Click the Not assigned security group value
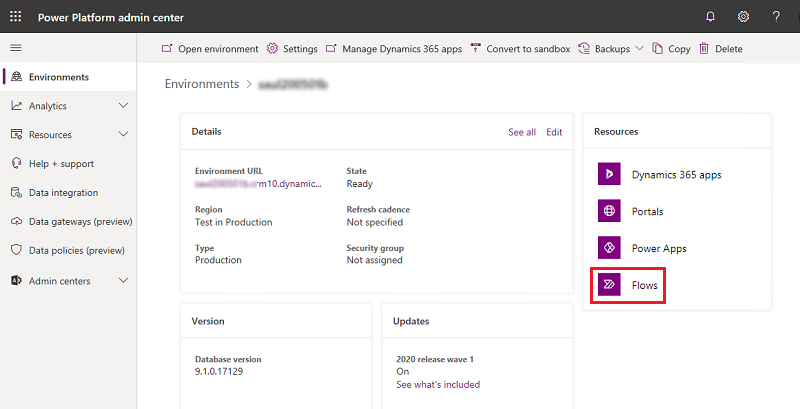 click(x=374, y=260)
